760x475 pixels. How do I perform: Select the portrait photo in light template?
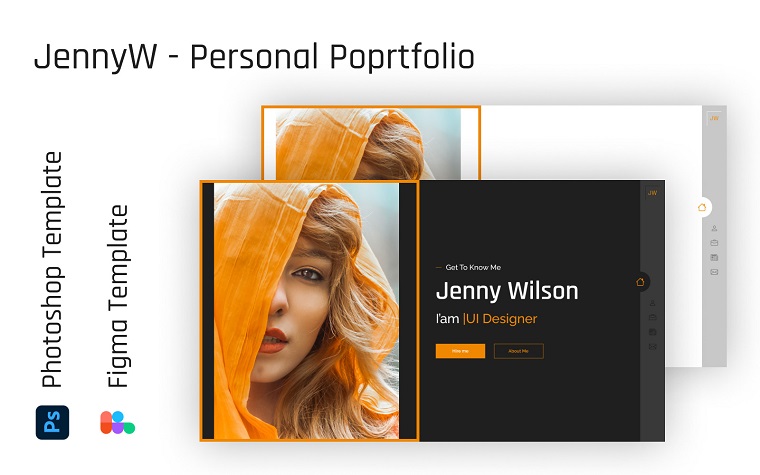(368, 144)
